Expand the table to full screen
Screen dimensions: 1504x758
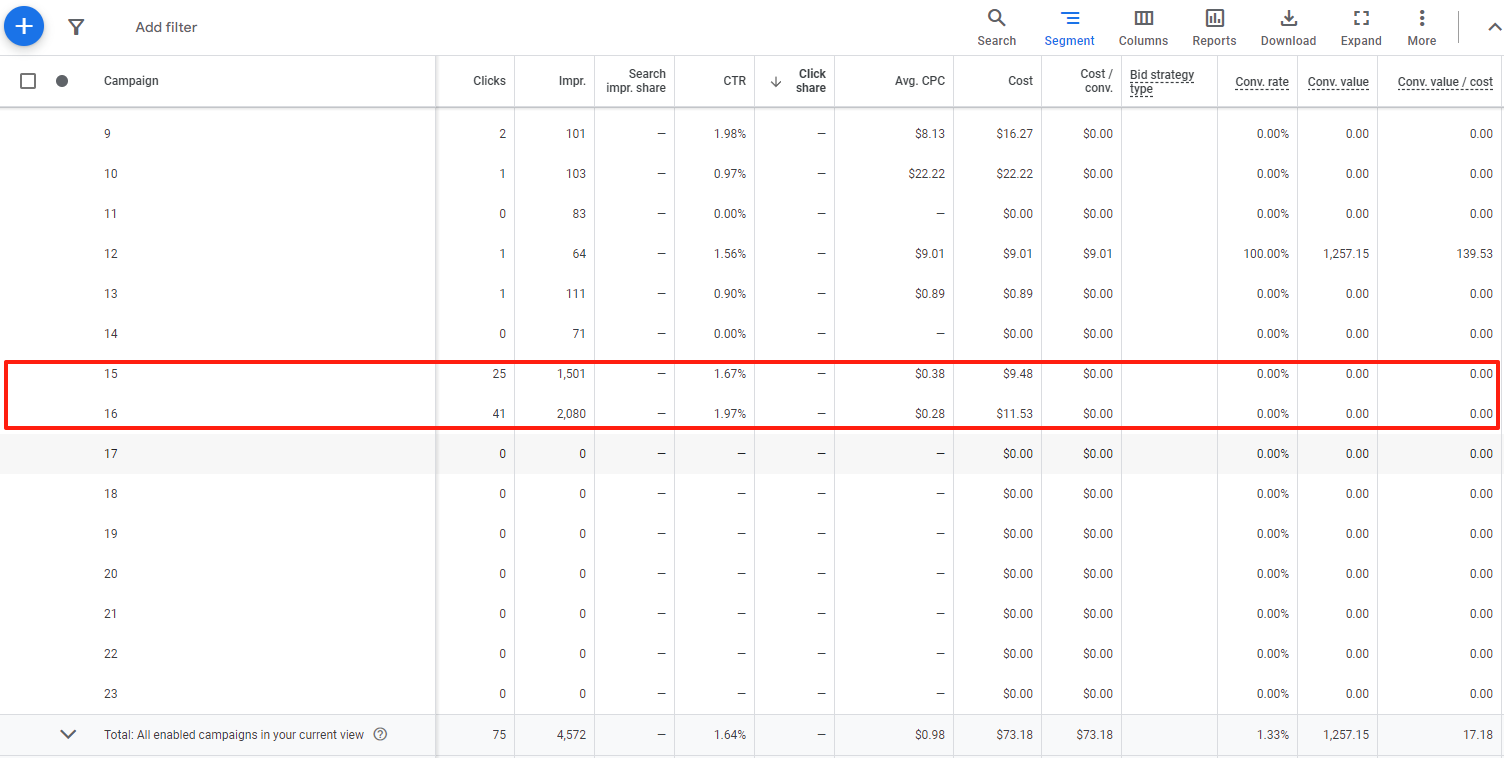(x=1361, y=27)
